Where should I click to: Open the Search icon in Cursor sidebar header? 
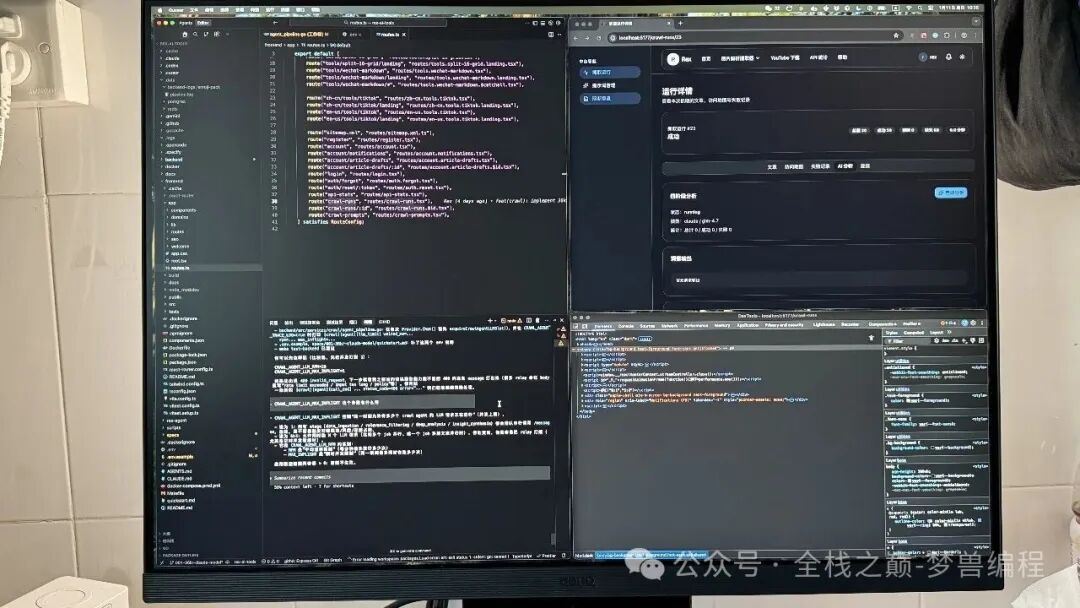coord(195,34)
